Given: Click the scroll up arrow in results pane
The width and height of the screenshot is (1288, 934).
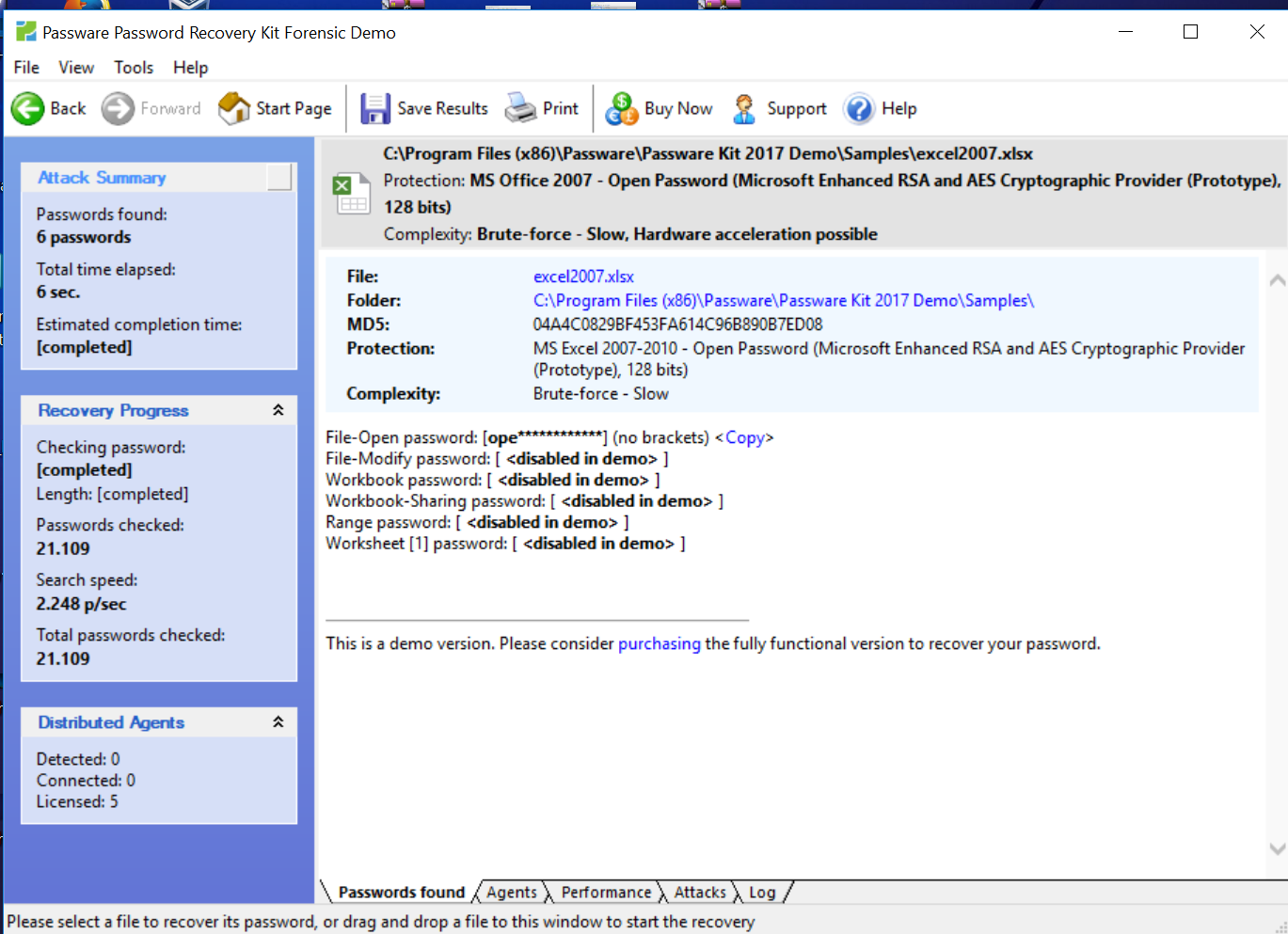Looking at the screenshot, I should point(1278,280).
